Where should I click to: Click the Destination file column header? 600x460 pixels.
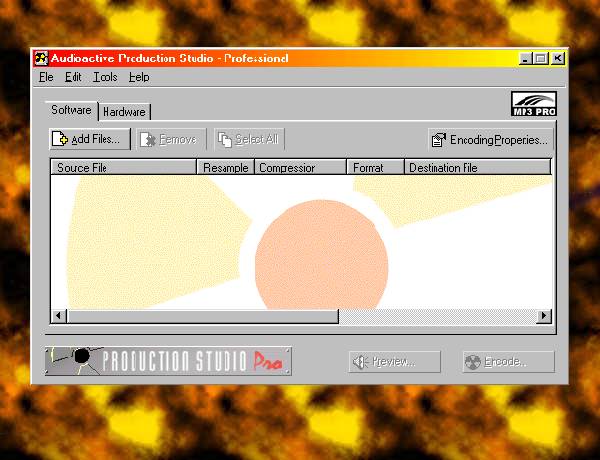[x=477, y=168]
